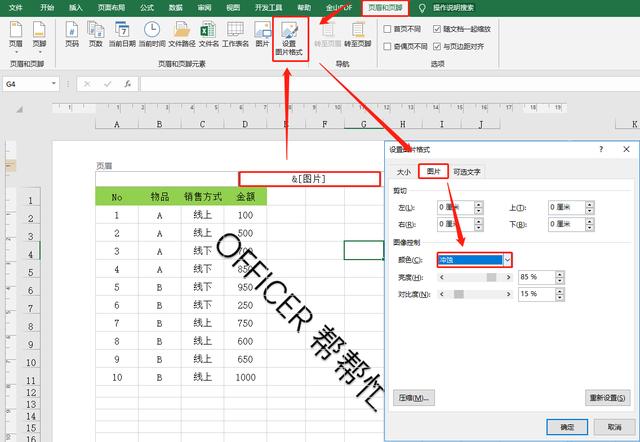This screenshot has width=640, height=442.
Task: Click the 压缩(M)... button
Action: click(x=413, y=398)
